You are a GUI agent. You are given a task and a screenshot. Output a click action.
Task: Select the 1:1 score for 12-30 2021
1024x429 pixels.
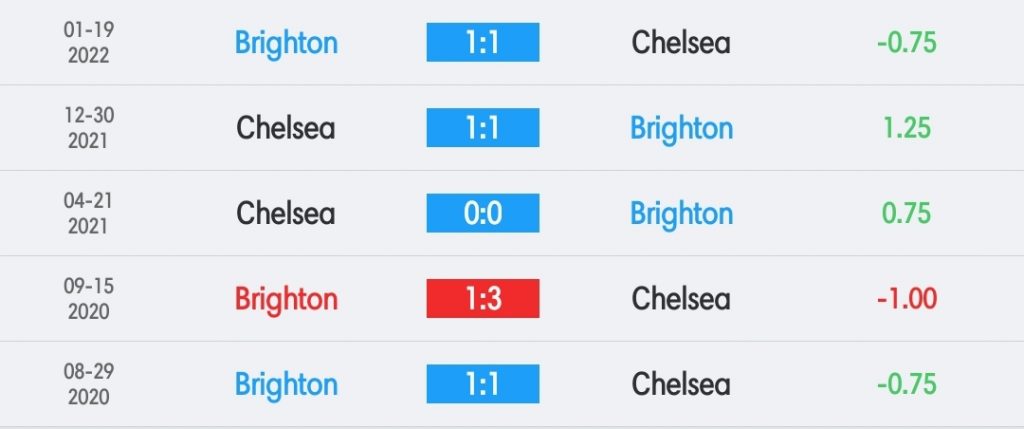click(483, 127)
